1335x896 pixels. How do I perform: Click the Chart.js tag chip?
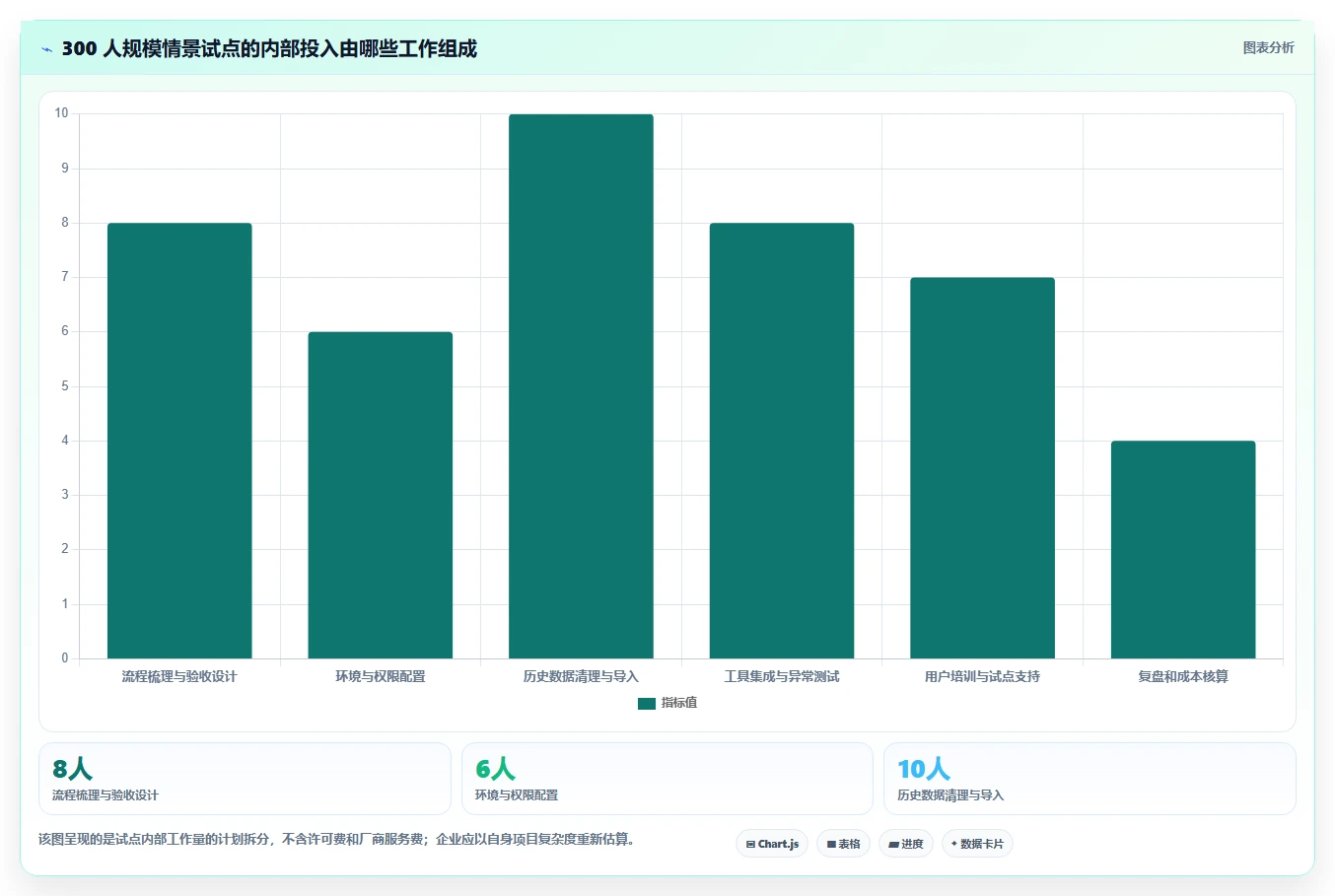point(772,844)
